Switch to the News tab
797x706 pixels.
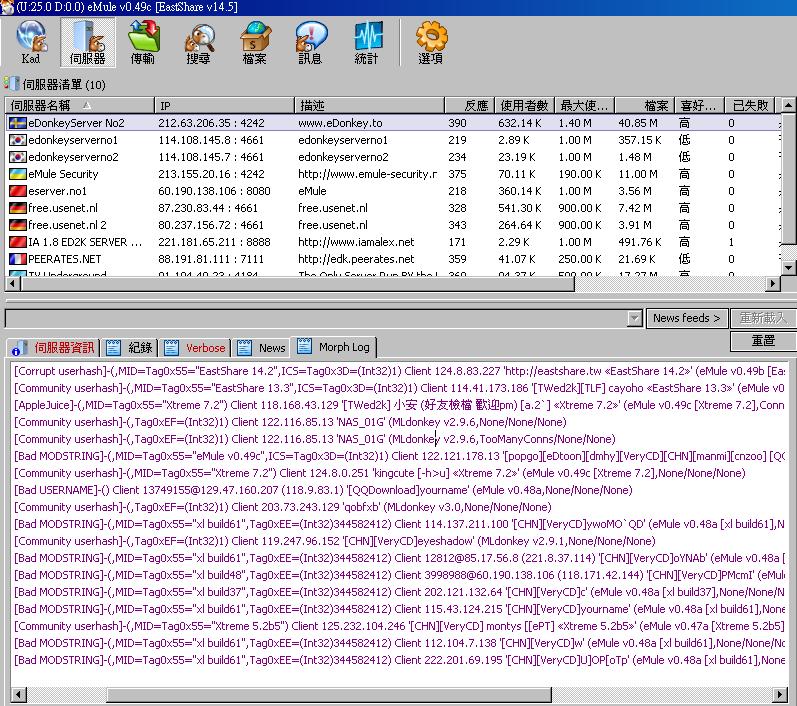[x=261, y=348]
